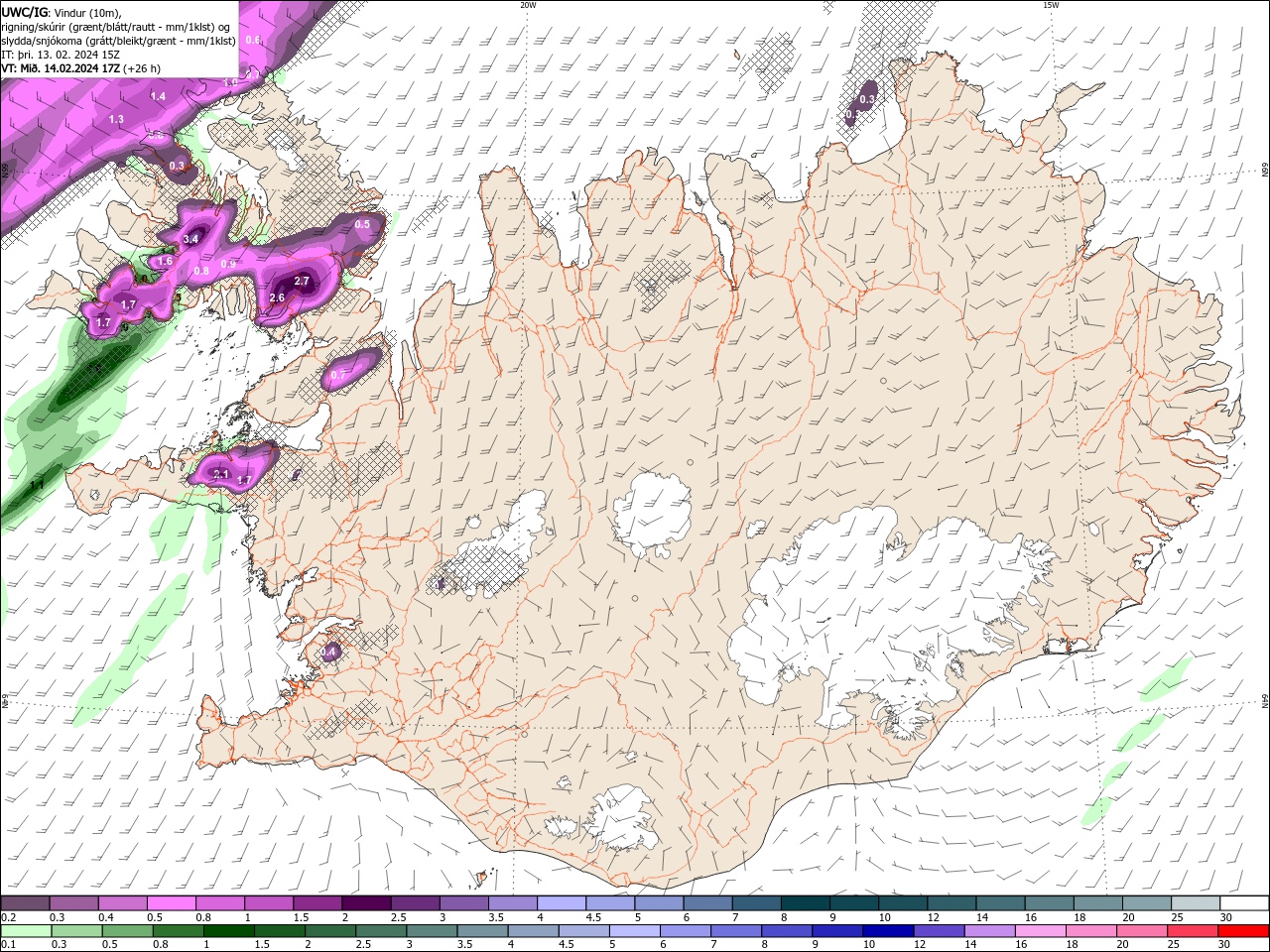Click the '3.4' precipitation value on the map
Image resolution: width=1270 pixels, height=952 pixels.
[191, 239]
